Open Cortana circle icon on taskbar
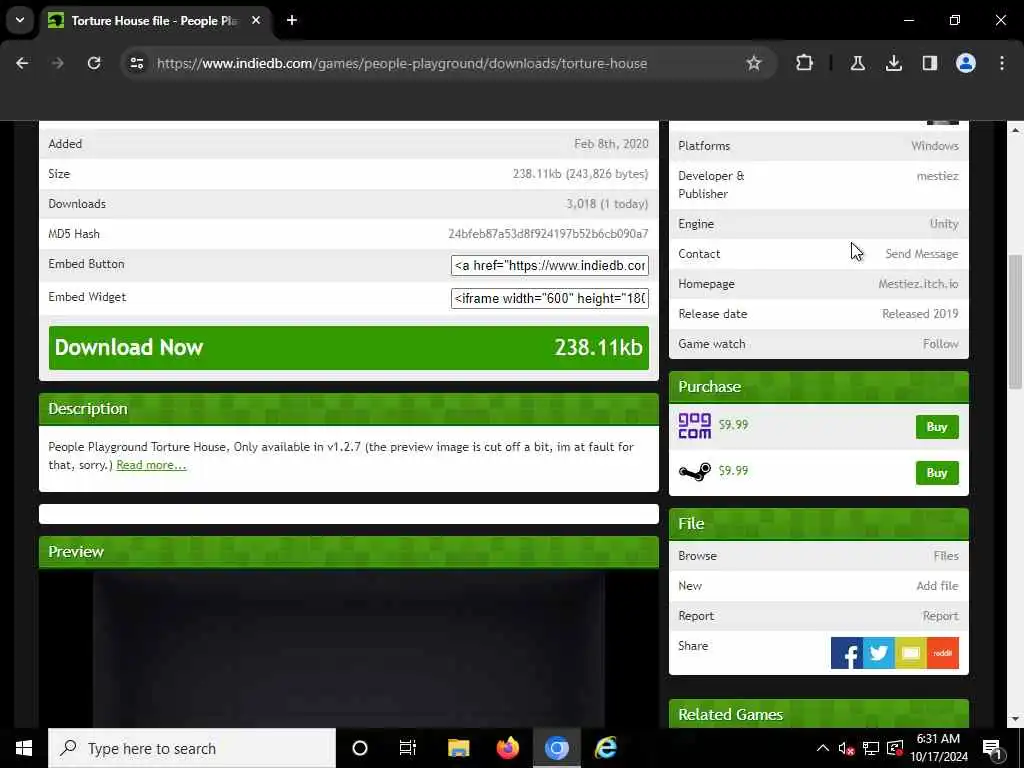This screenshot has height=768, width=1024. 360,748
